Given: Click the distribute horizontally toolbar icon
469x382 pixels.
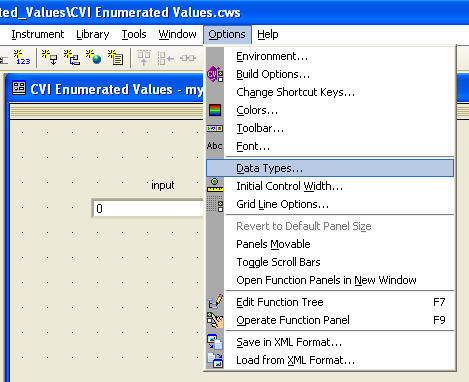Looking at the screenshot, I should [188, 58].
